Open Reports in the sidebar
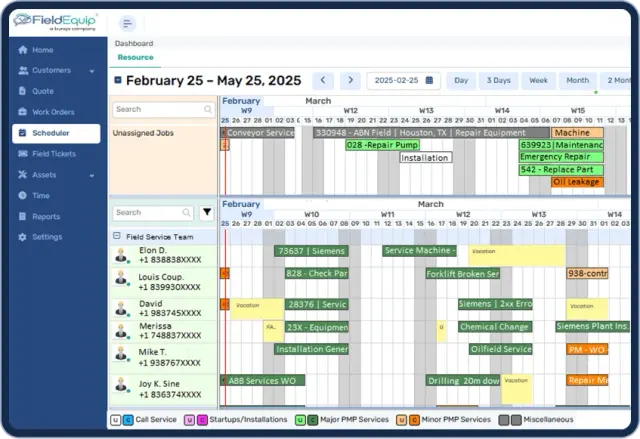Screen dimensions: 640x439 pyautogui.click(x=56, y=217)
